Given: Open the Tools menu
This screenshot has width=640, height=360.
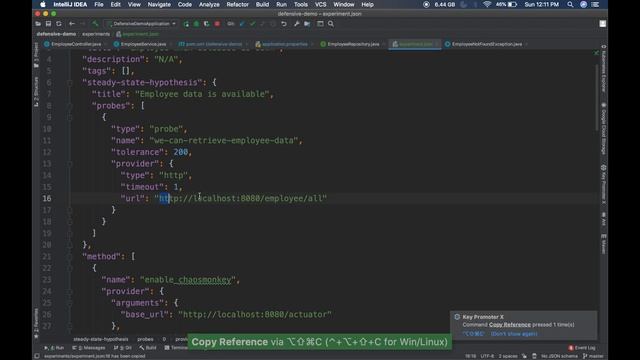Looking at the screenshot, I should [301, 4].
